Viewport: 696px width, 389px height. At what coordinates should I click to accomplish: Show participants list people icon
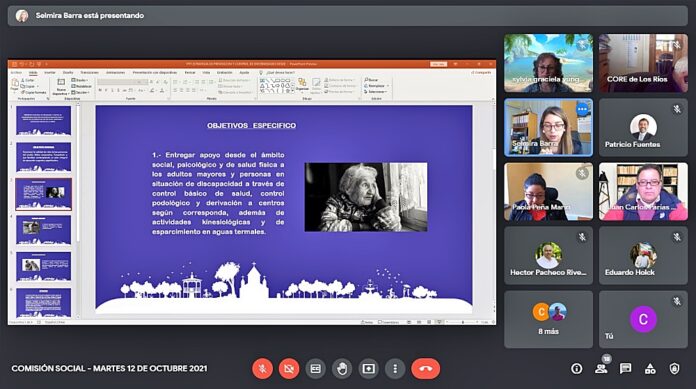tap(601, 369)
